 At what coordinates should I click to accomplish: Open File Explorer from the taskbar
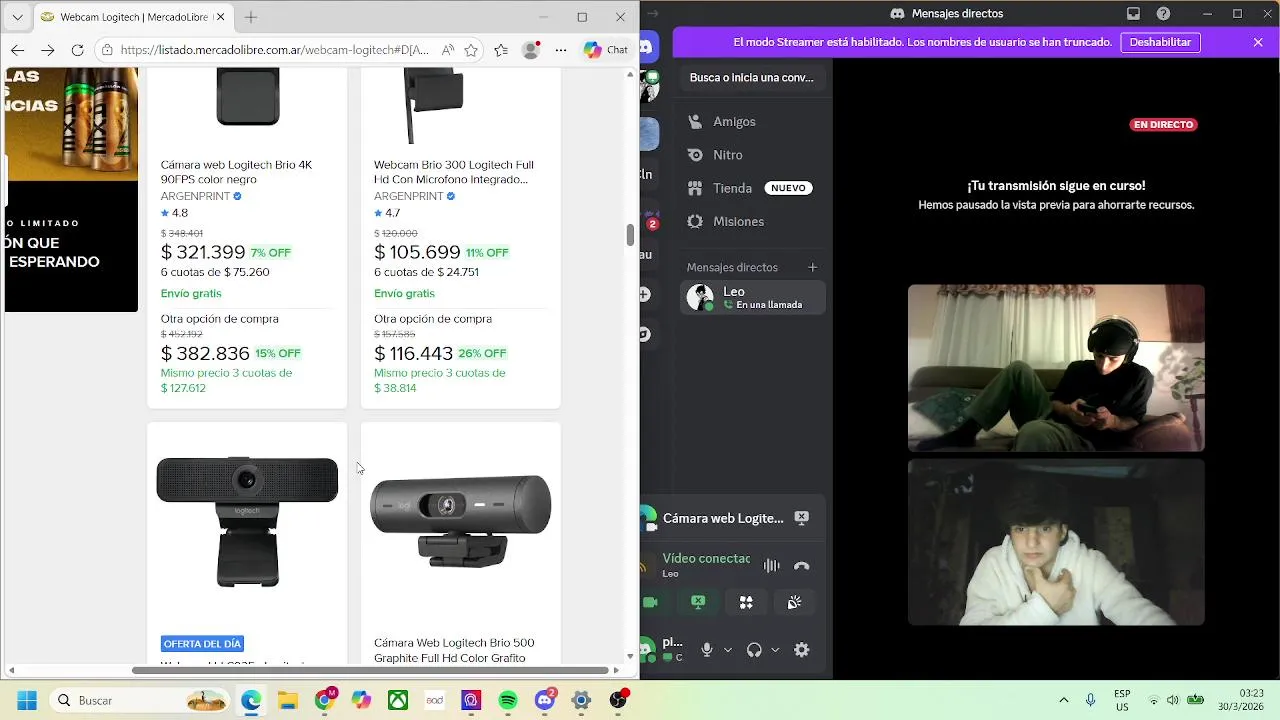287,700
